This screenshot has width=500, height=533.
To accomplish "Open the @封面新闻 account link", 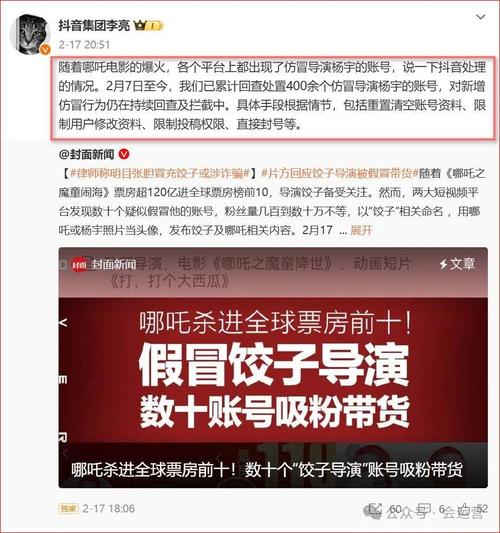I will point(86,155).
